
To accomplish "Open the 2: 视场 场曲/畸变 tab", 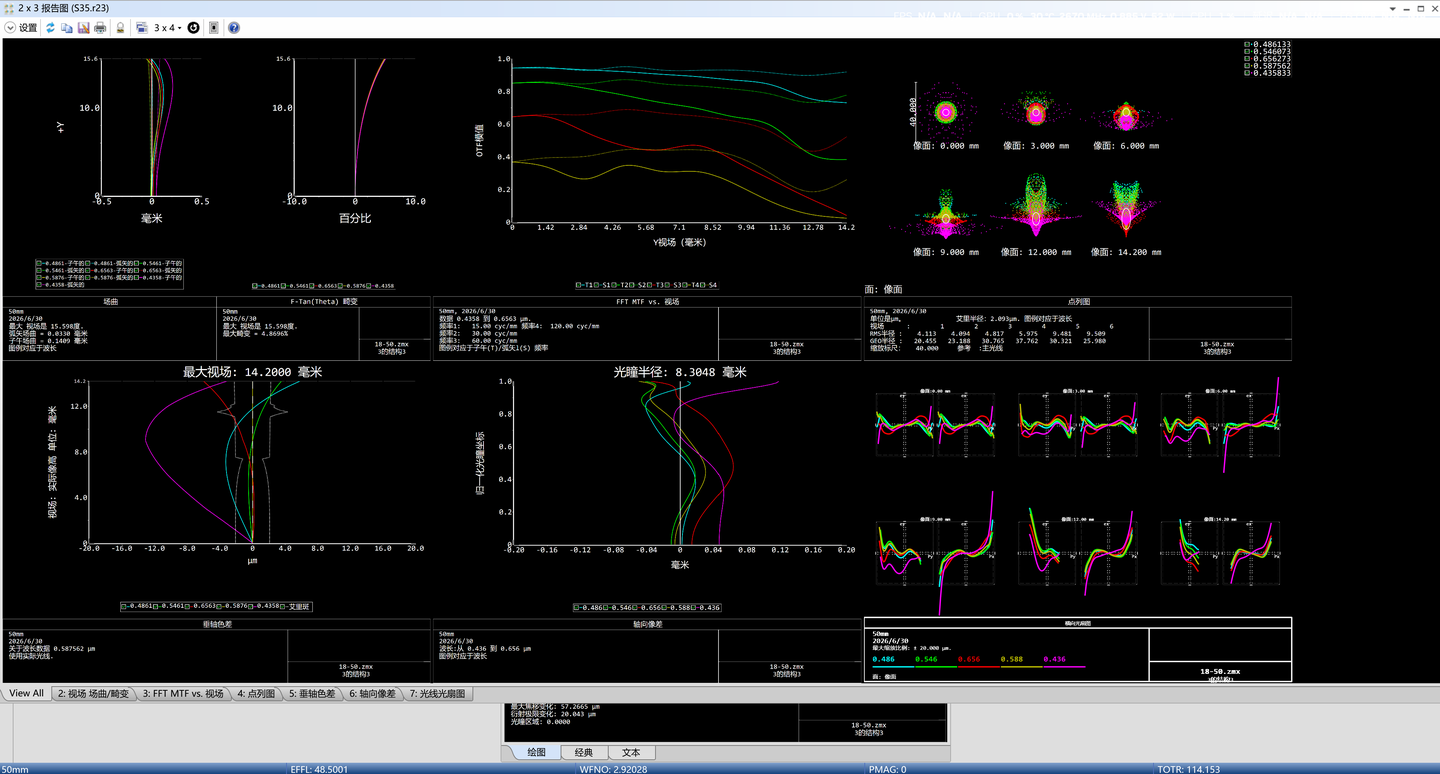I will point(93,693).
